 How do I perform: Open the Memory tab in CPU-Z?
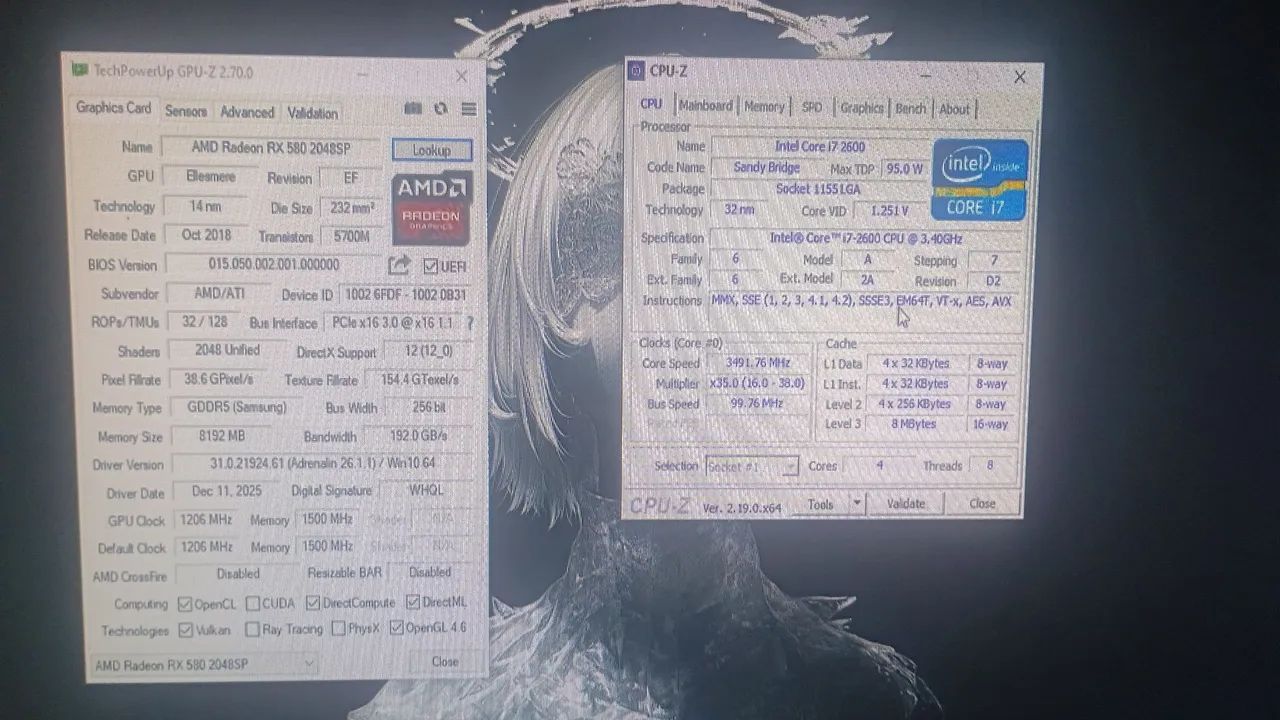[764, 106]
